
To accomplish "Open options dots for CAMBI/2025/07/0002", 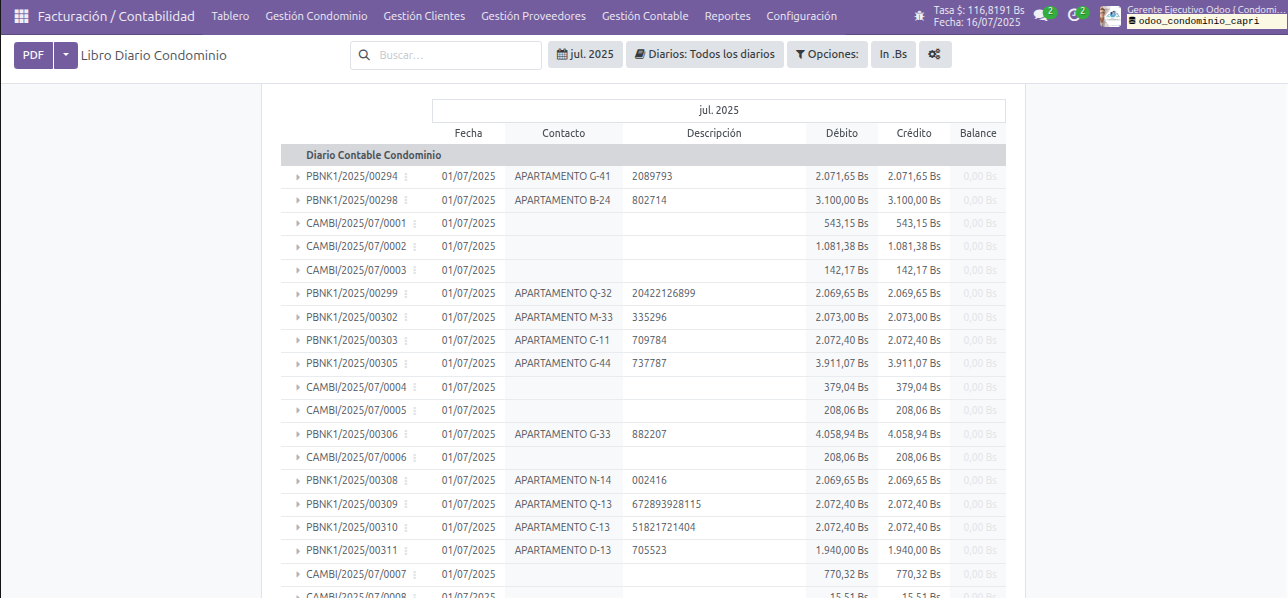I will 414,246.
